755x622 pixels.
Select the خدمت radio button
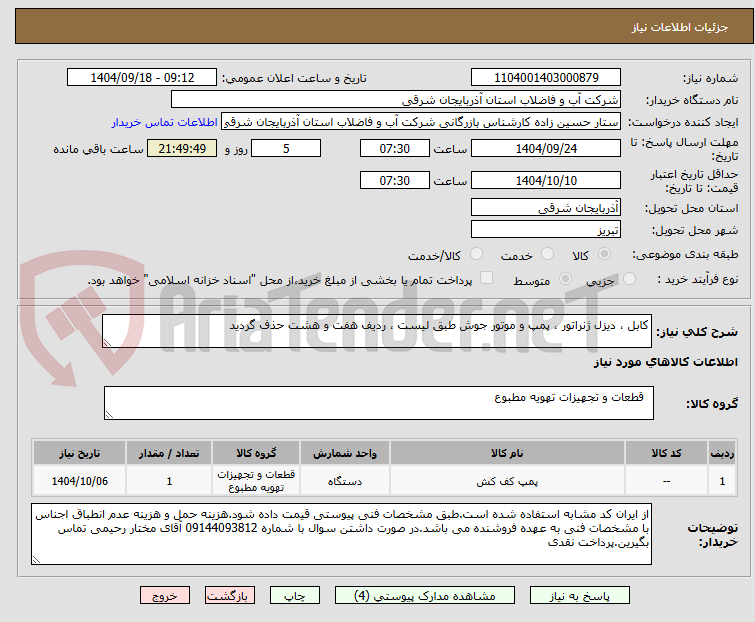pos(547,254)
